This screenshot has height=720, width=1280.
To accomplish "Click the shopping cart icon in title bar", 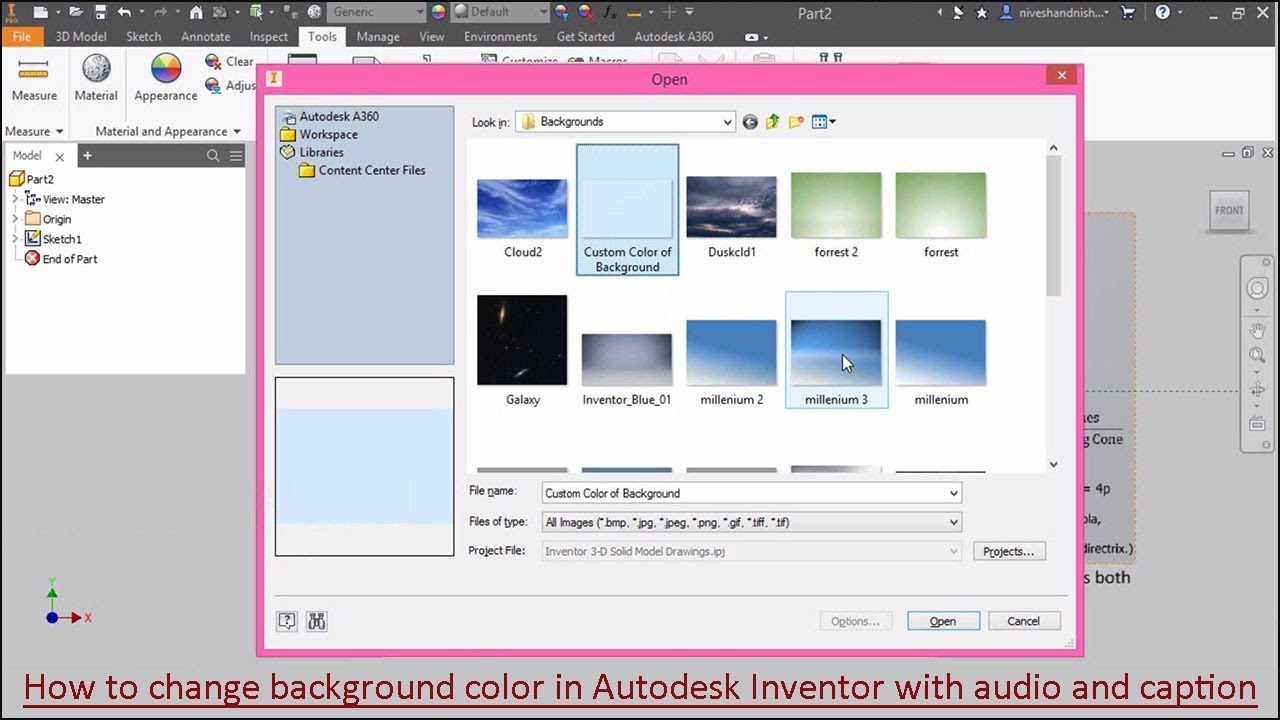I will pos(1128,12).
